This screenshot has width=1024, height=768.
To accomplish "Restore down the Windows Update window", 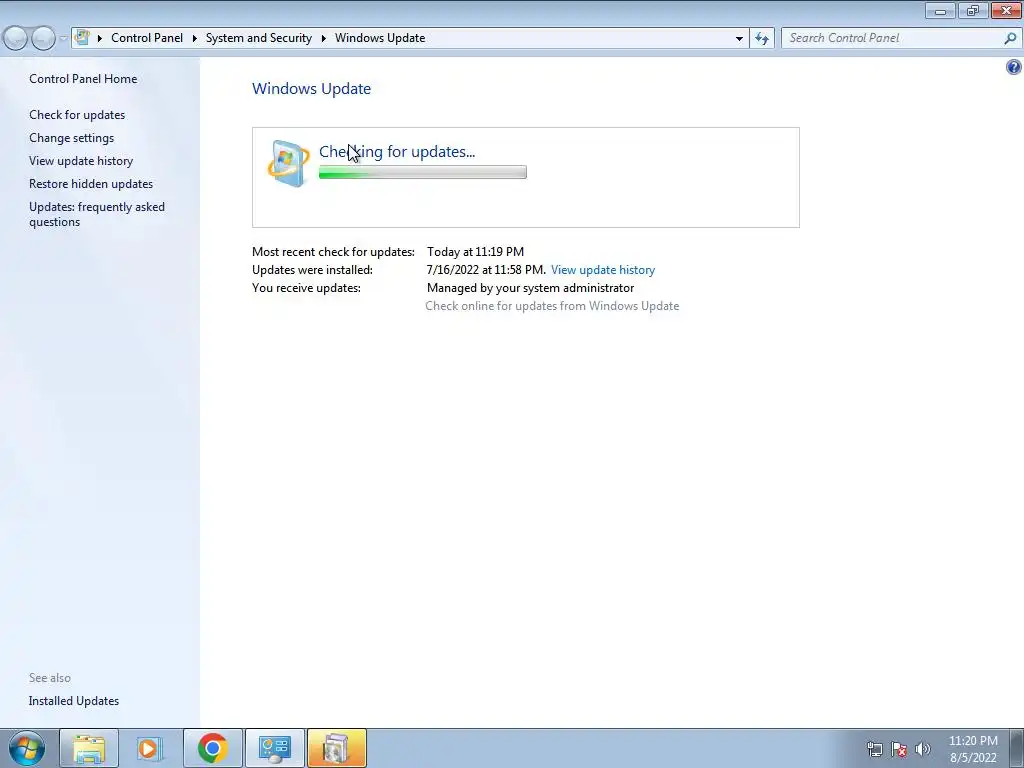I will [x=973, y=10].
